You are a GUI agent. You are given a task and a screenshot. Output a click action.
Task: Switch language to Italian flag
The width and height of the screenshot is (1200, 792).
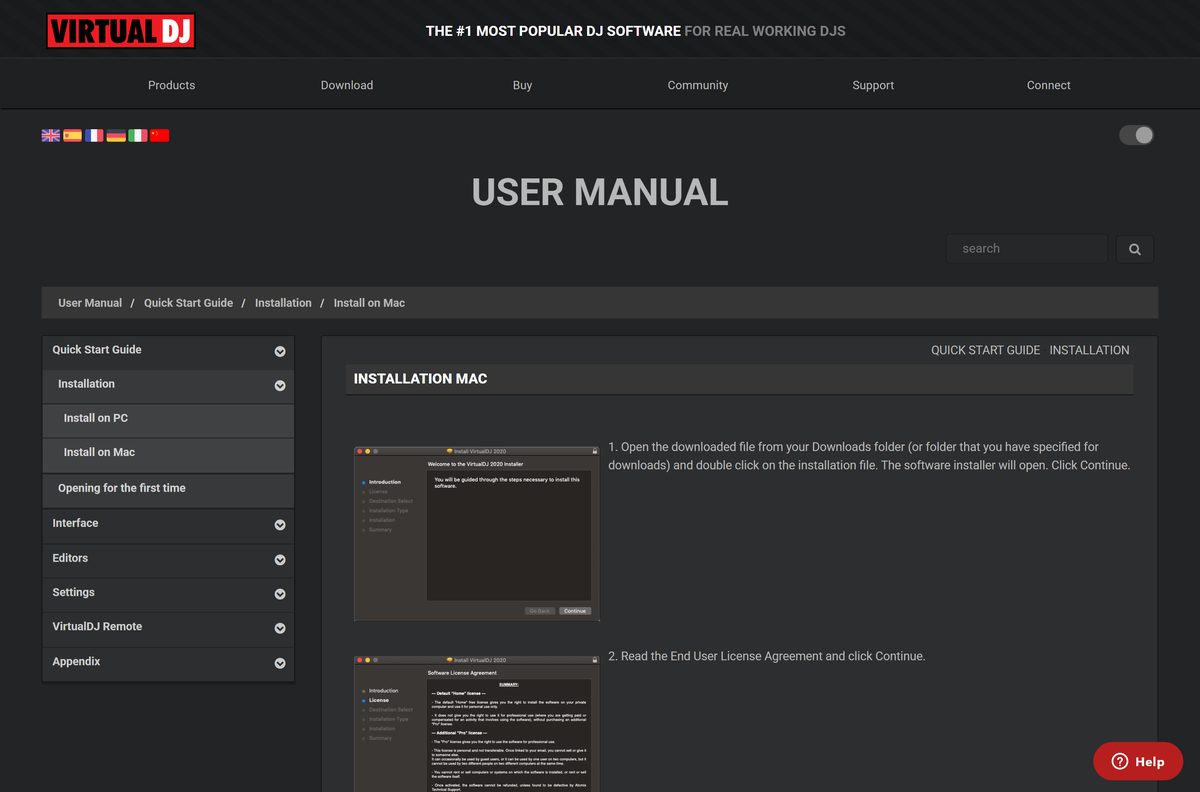(x=138, y=135)
